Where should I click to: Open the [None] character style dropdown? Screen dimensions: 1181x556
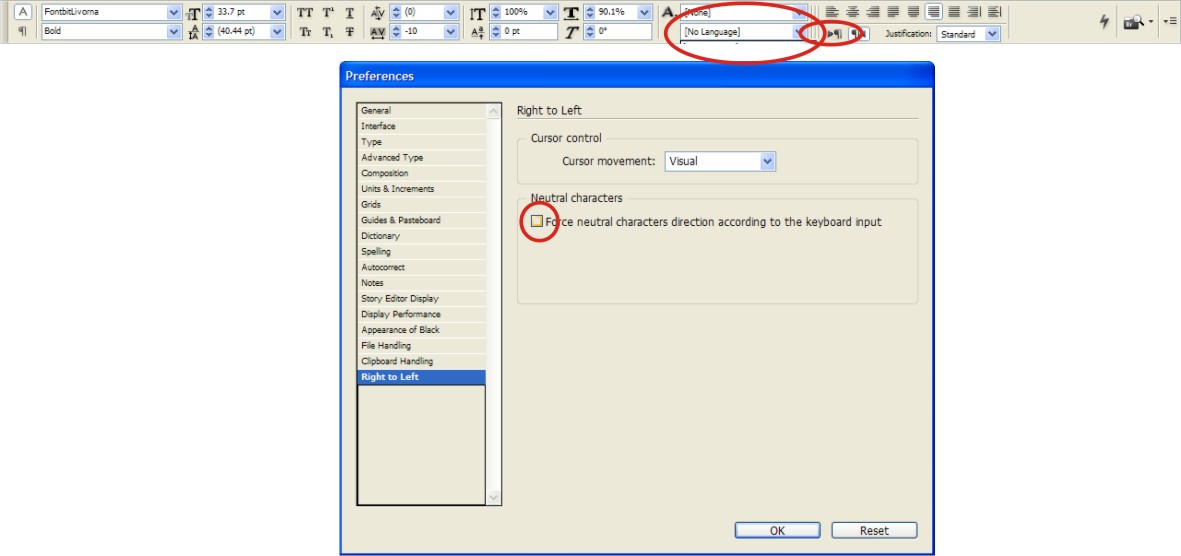pos(801,13)
